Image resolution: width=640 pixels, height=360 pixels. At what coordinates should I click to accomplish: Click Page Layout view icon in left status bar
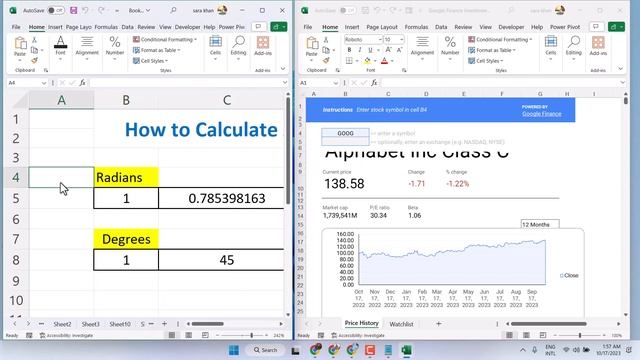coord(188,335)
